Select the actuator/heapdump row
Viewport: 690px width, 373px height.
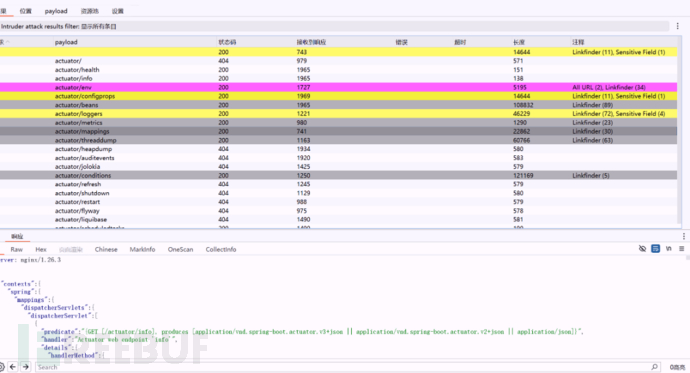point(338,149)
